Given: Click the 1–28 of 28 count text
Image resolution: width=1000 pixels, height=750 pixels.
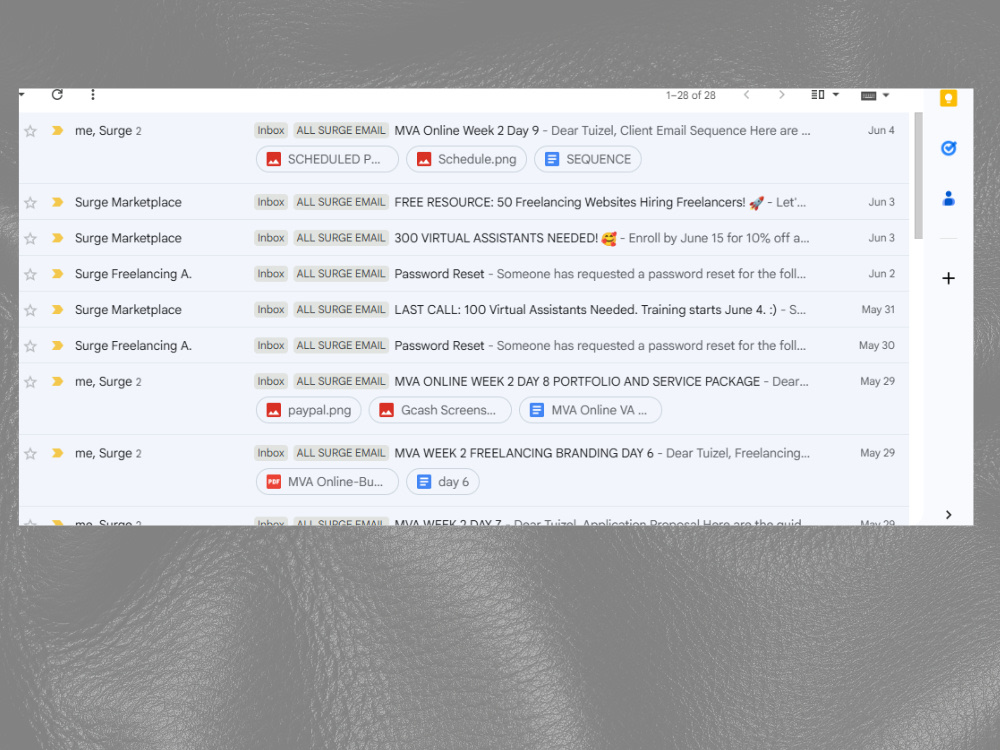Looking at the screenshot, I should tap(691, 95).
